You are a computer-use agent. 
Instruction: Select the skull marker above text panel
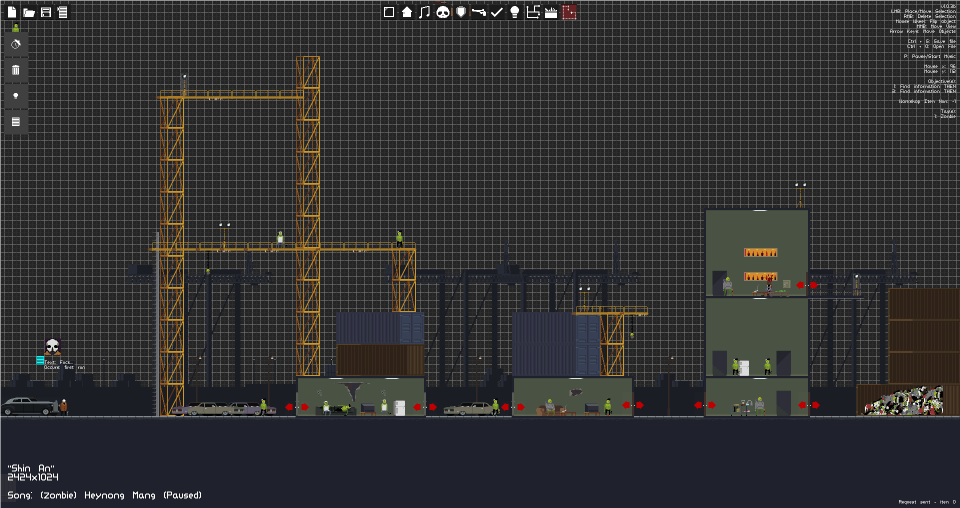(x=53, y=347)
